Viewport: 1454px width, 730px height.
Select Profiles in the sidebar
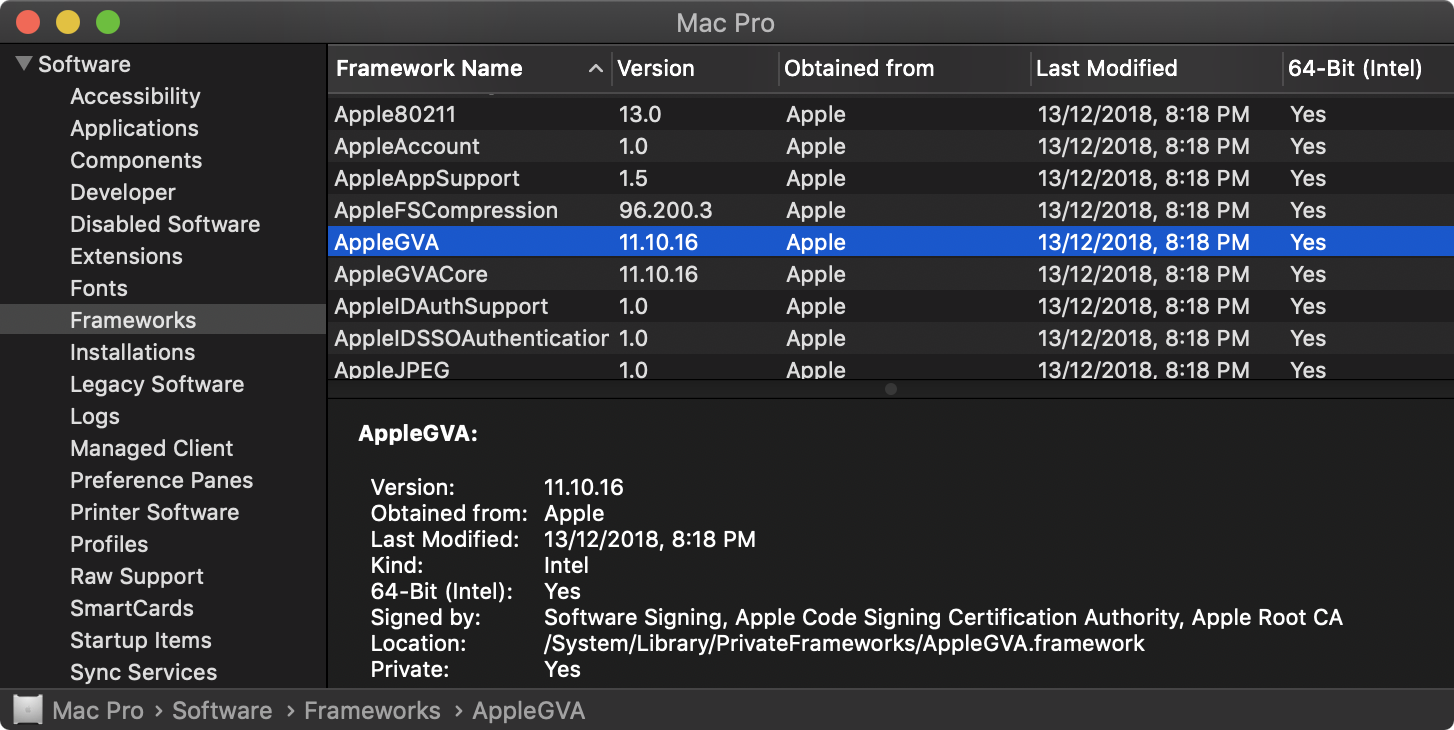click(109, 544)
